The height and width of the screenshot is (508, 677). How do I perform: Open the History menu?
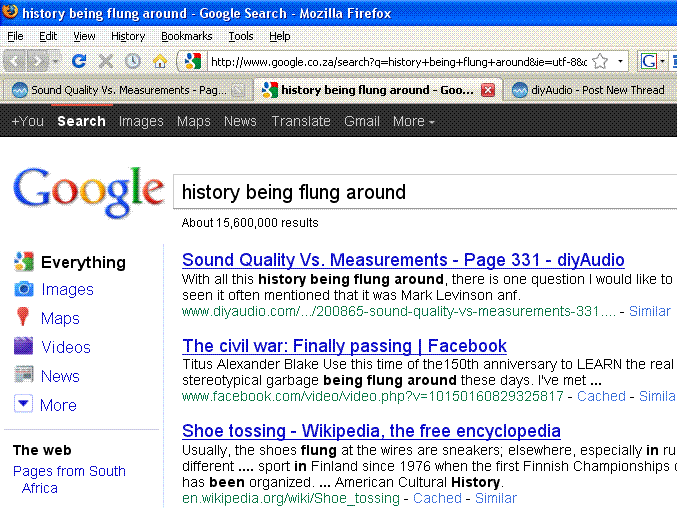click(128, 36)
